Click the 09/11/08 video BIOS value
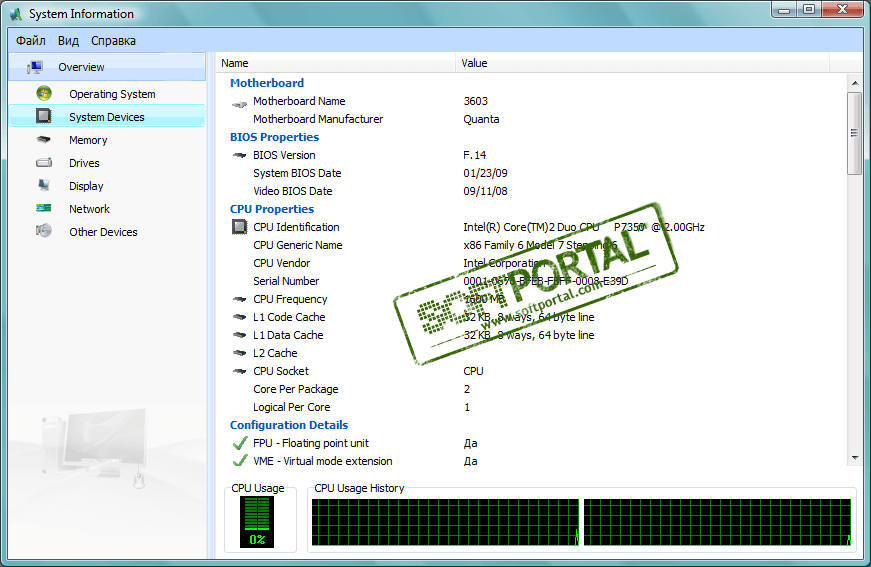 485,191
